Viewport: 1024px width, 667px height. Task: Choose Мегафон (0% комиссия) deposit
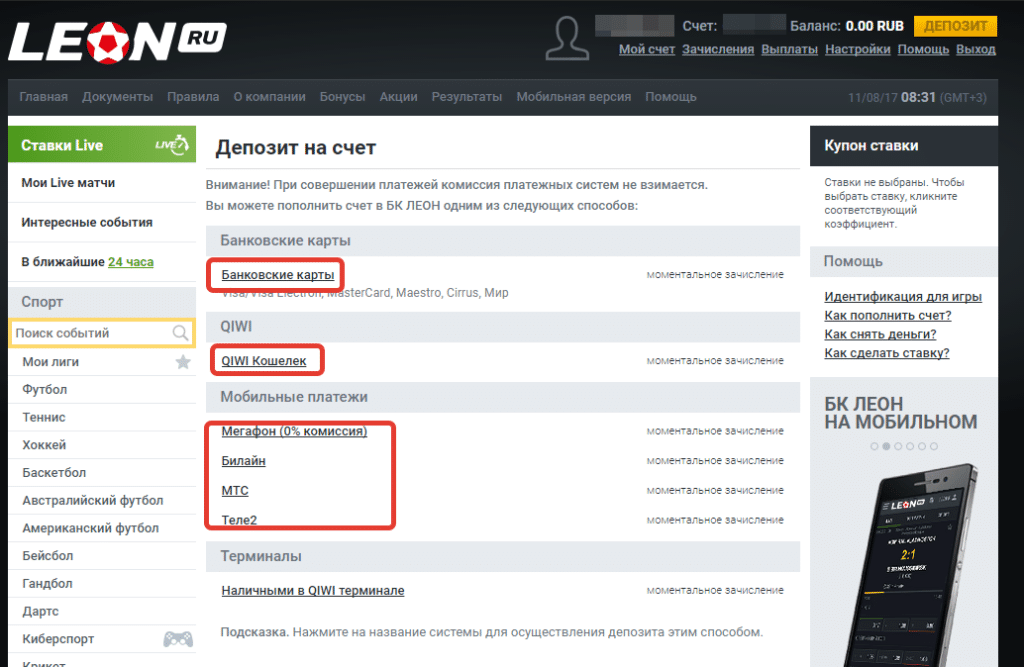(294, 431)
